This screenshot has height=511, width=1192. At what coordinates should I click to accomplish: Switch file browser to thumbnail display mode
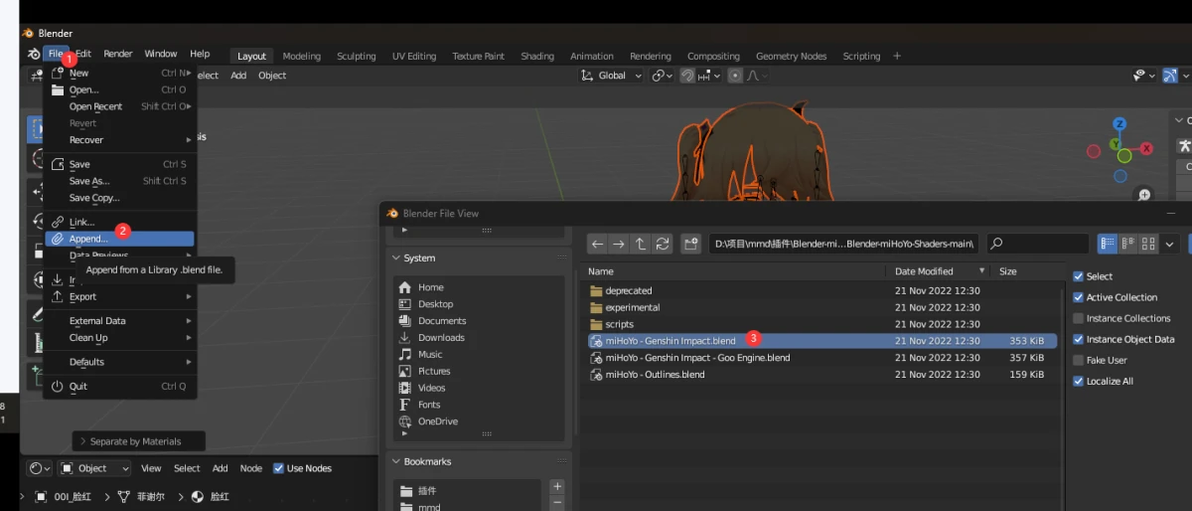[1148, 244]
